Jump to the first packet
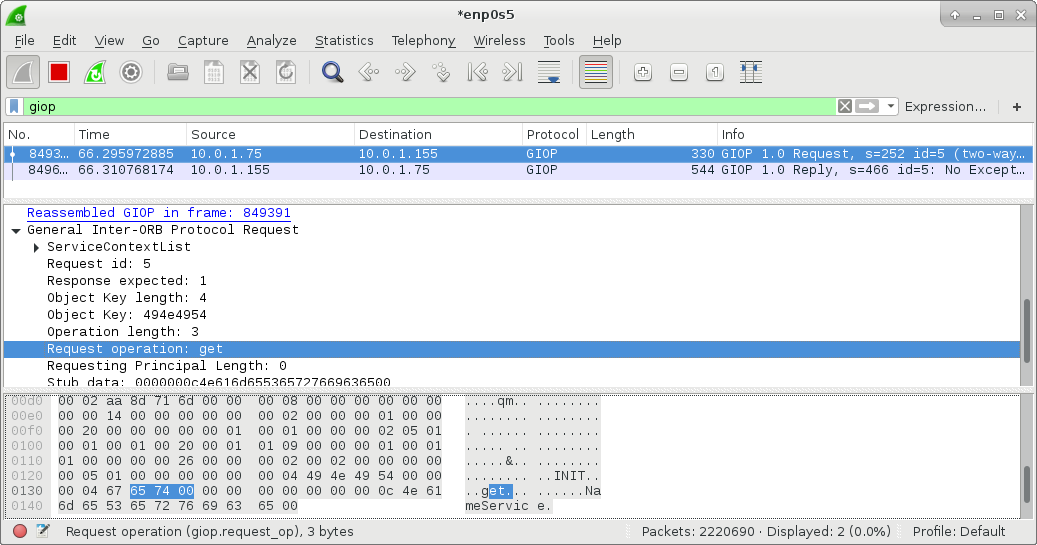 point(477,72)
